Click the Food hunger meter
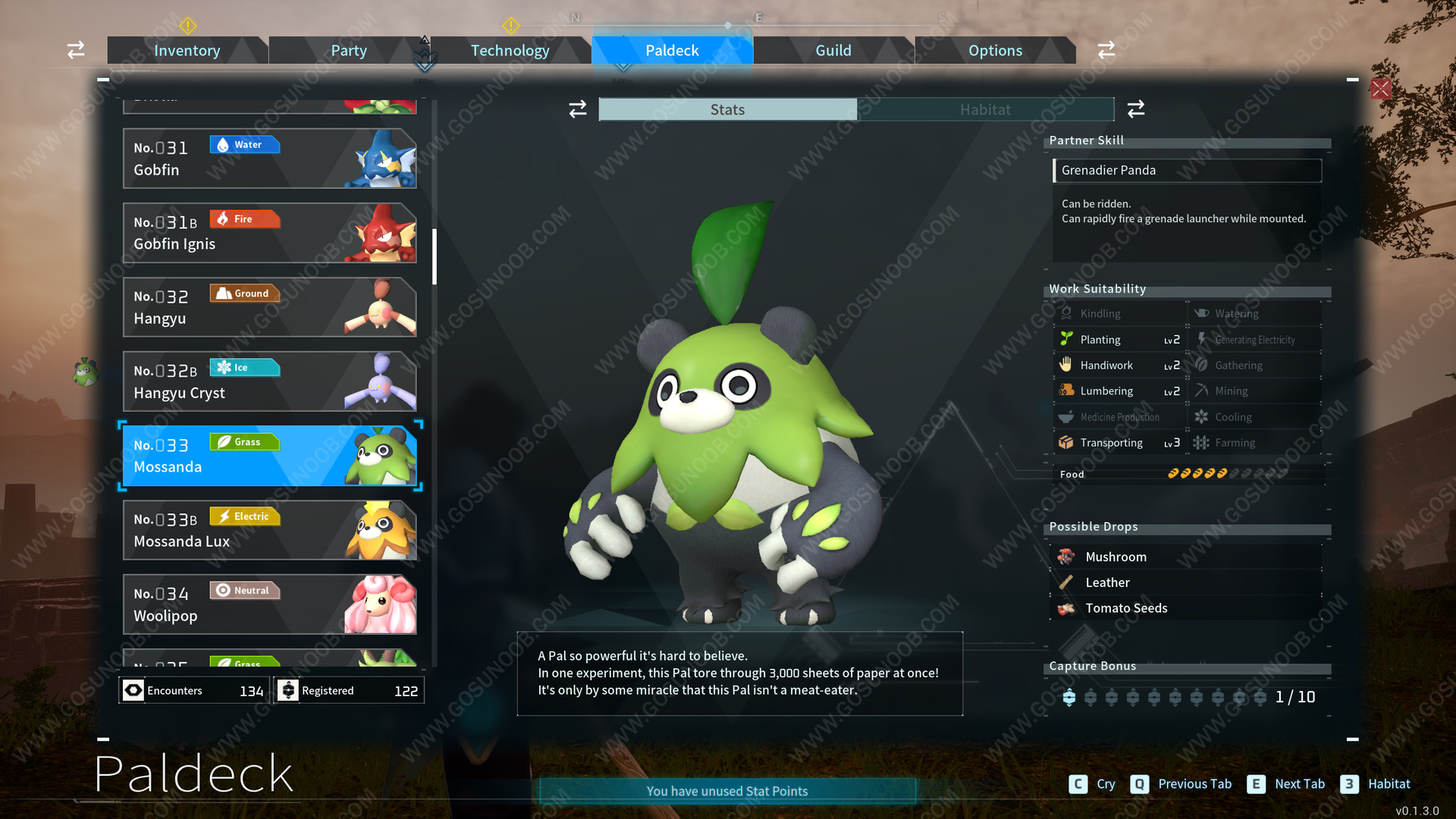This screenshot has width=1456, height=819. 1228,473
